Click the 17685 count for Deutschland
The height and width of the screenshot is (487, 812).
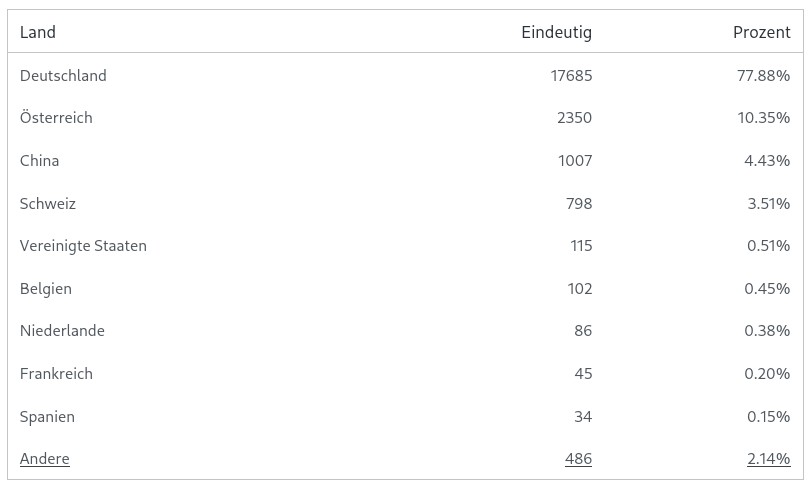pos(571,75)
